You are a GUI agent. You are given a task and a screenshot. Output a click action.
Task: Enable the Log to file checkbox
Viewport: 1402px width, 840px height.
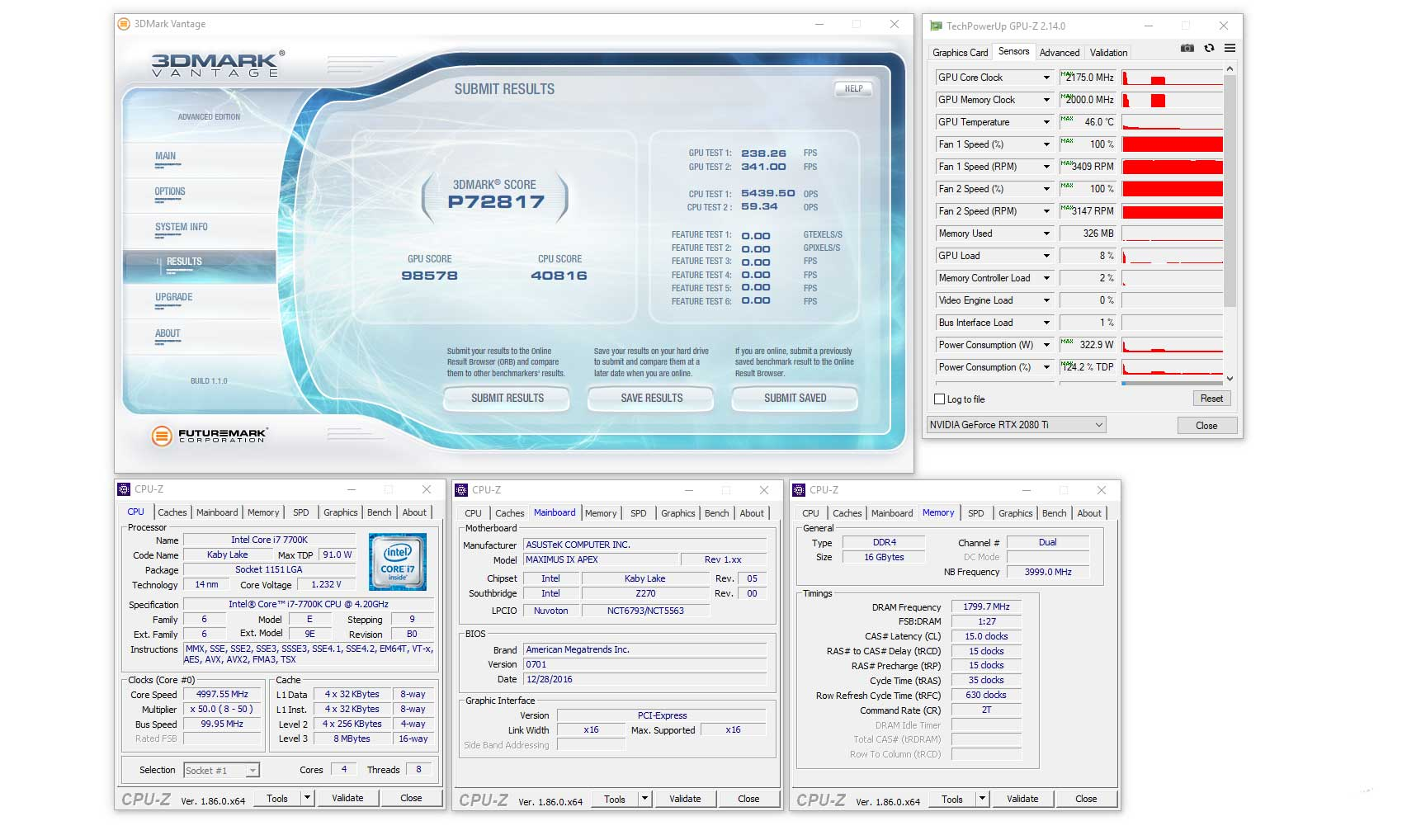point(940,399)
